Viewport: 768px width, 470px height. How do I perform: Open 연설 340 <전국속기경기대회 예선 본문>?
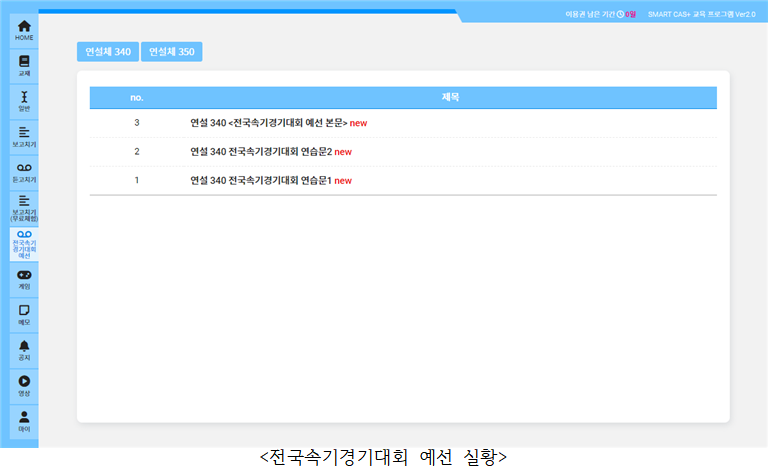pyautogui.click(x=269, y=123)
